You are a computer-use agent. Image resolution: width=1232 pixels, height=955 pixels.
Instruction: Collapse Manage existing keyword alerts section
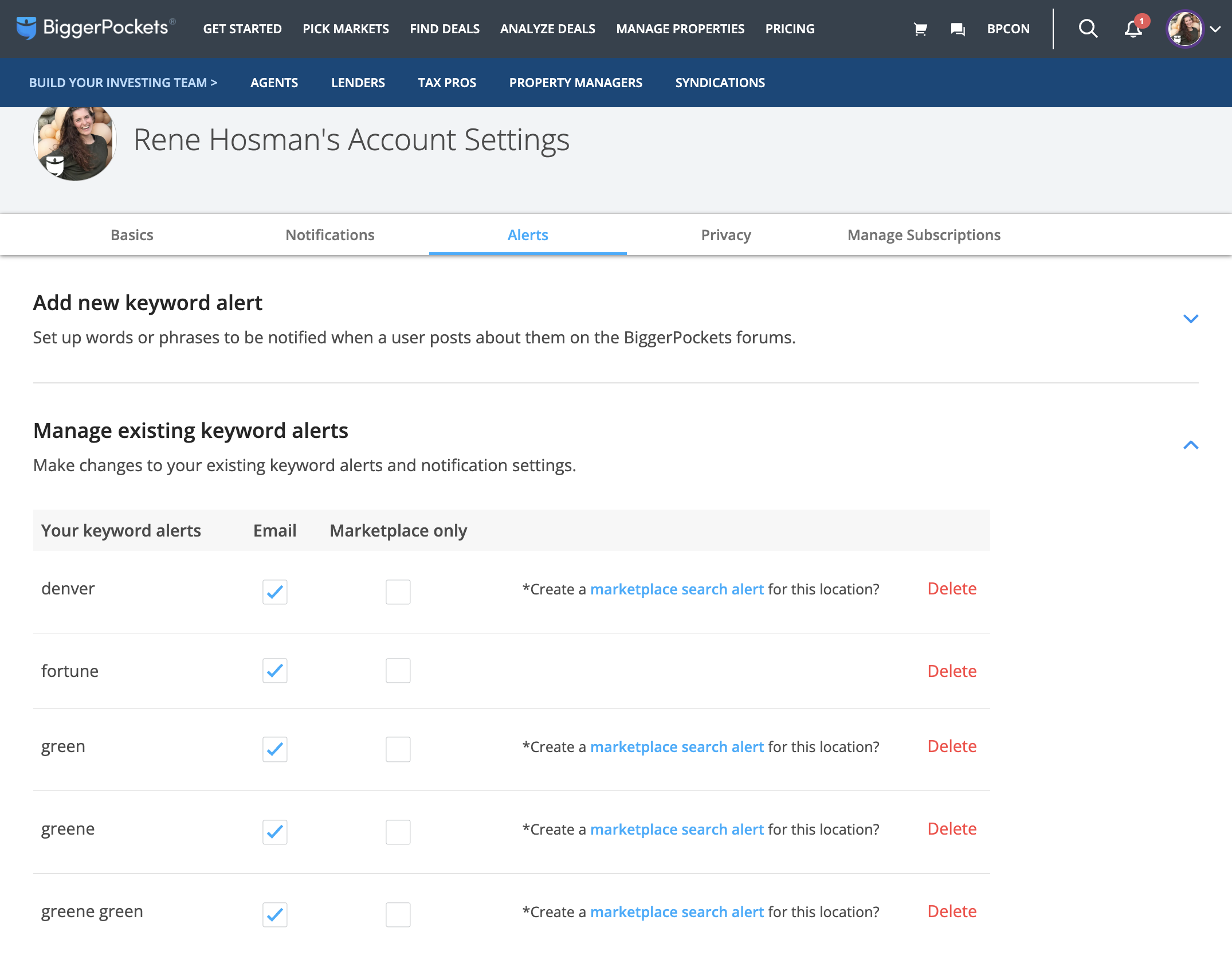1191,445
